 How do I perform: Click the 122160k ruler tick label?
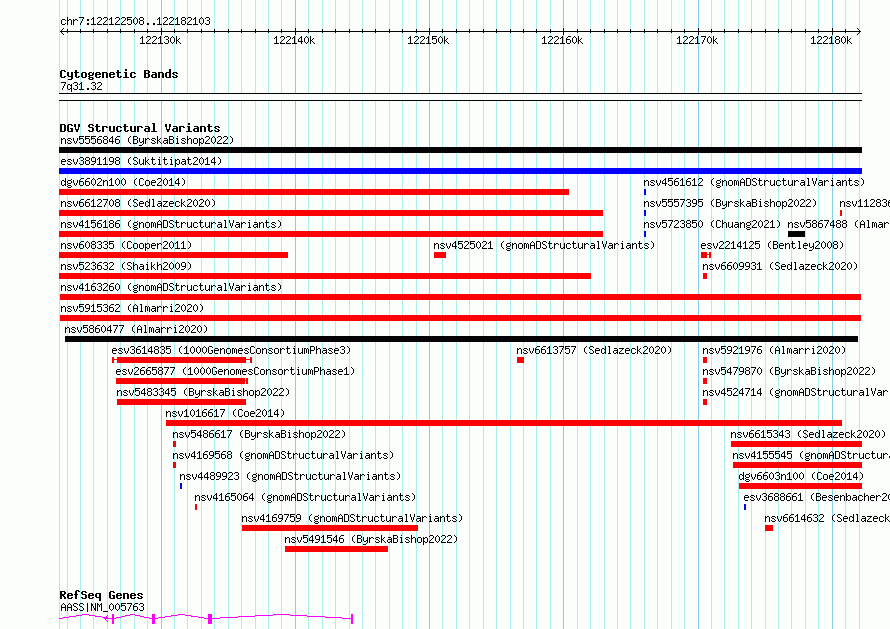562,40
